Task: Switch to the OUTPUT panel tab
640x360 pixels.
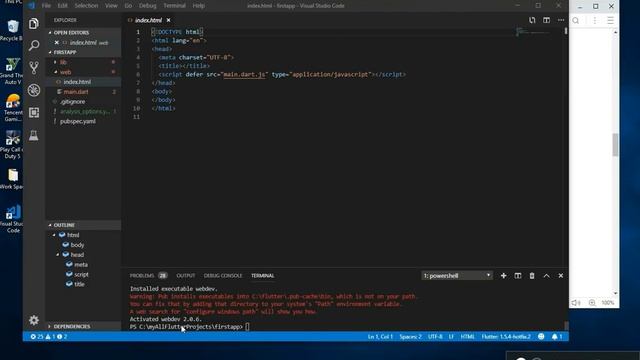Action: point(186,276)
